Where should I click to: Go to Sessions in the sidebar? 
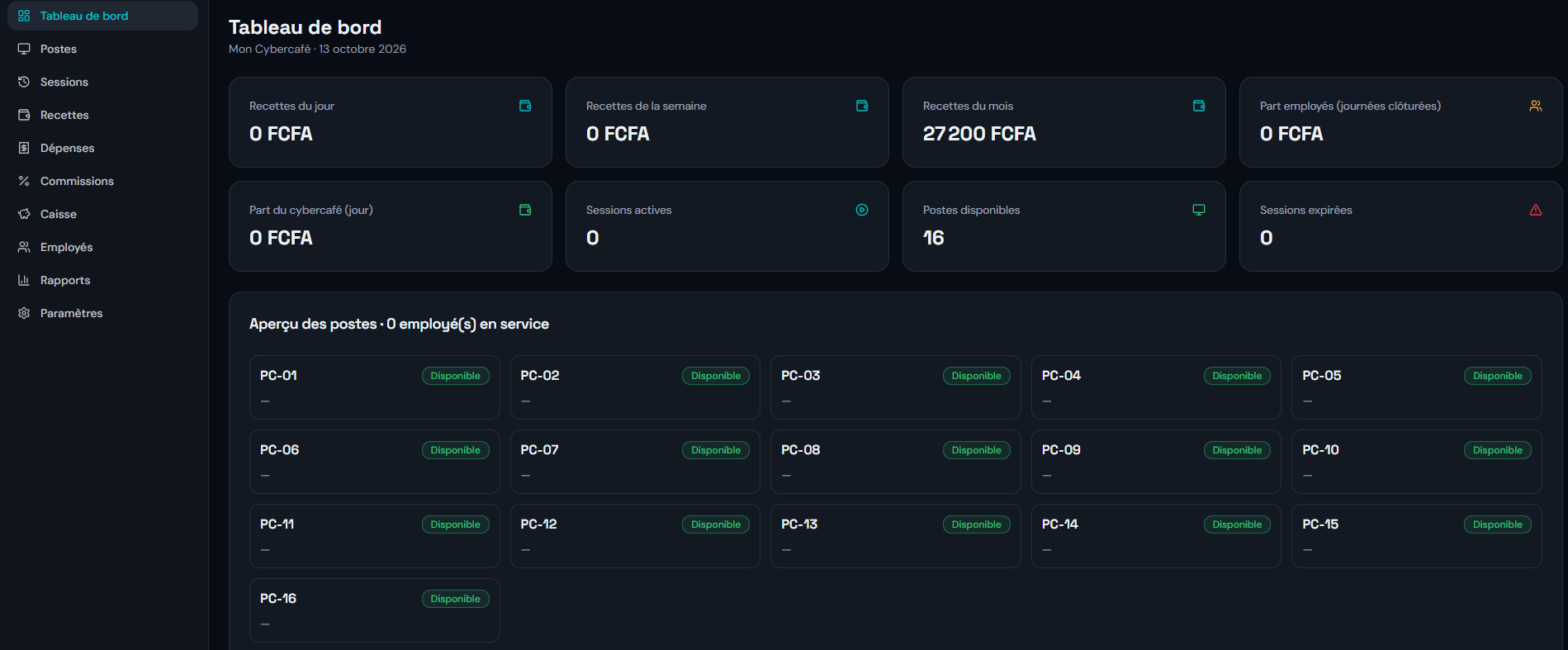[103, 82]
